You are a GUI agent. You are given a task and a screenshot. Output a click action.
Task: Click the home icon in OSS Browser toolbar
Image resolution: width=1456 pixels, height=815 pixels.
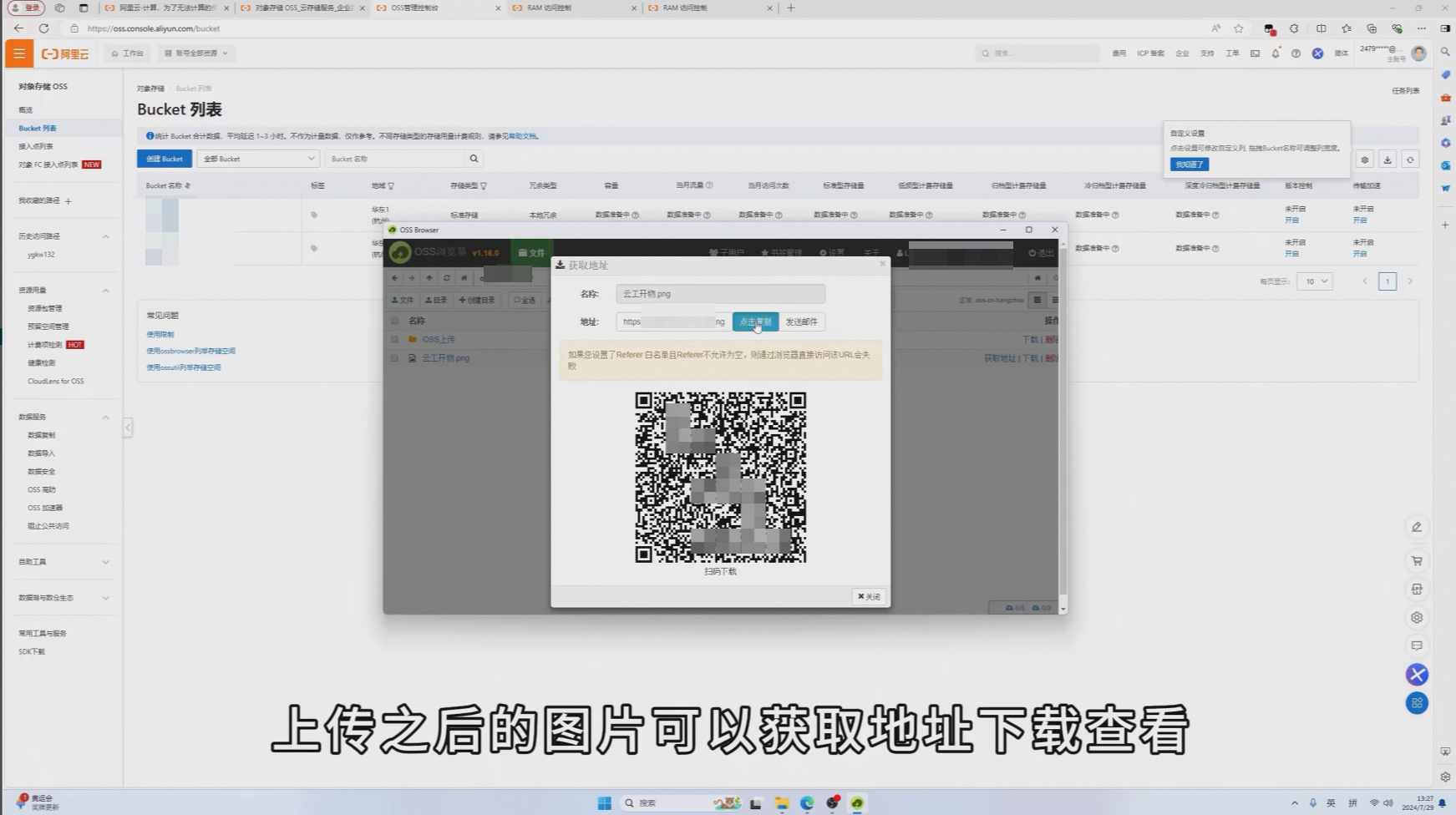[x=464, y=278]
